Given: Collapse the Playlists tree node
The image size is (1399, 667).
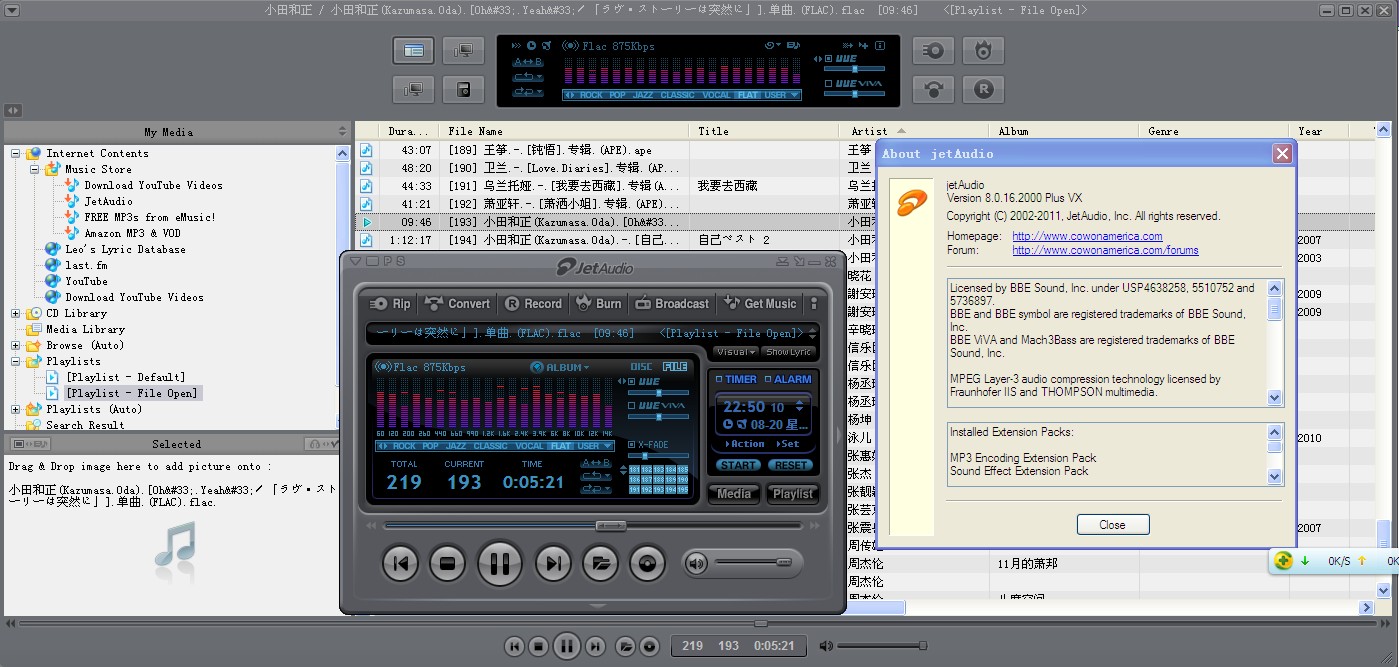Looking at the screenshot, I should coord(16,361).
